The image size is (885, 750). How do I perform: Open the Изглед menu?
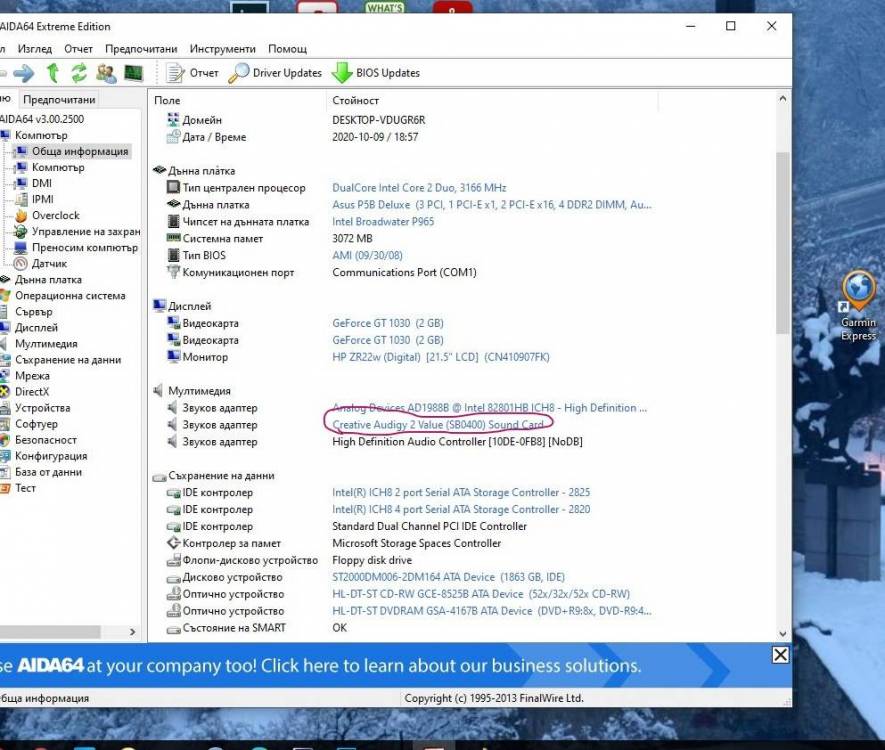34,49
